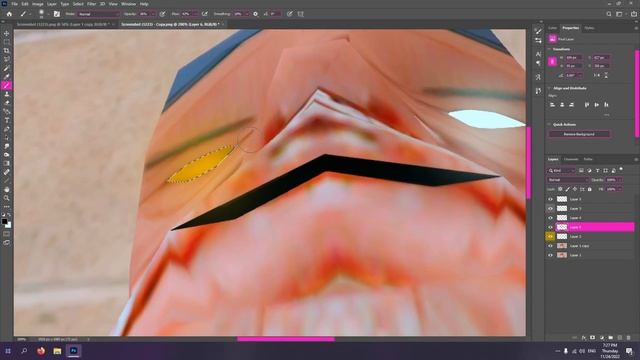Select the Rectangular Marquee tool
Image resolution: width=640 pixels, height=360 pixels.
(x=7, y=42)
